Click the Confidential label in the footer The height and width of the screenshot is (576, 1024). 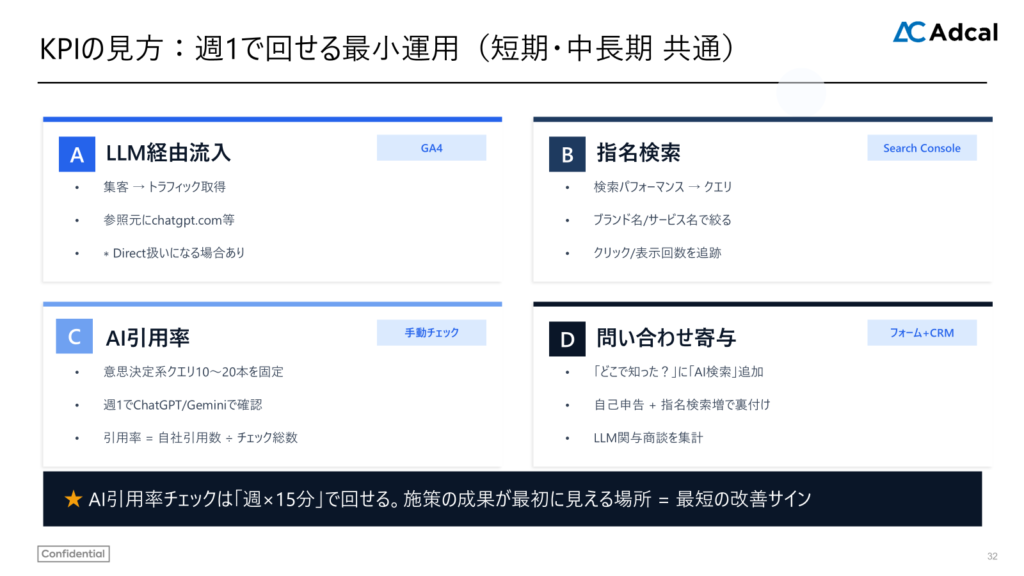[x=74, y=554]
